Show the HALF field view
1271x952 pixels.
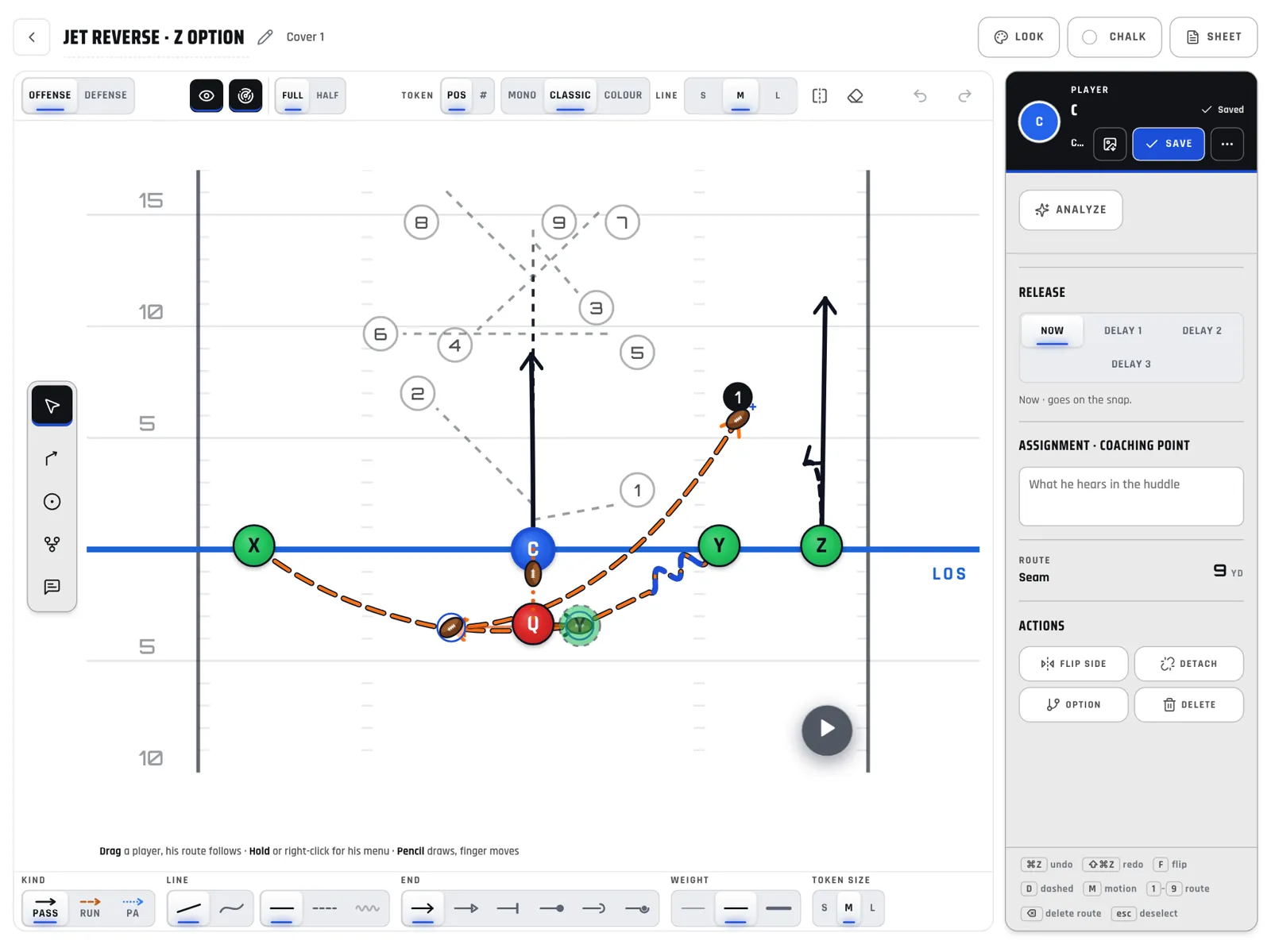(327, 95)
